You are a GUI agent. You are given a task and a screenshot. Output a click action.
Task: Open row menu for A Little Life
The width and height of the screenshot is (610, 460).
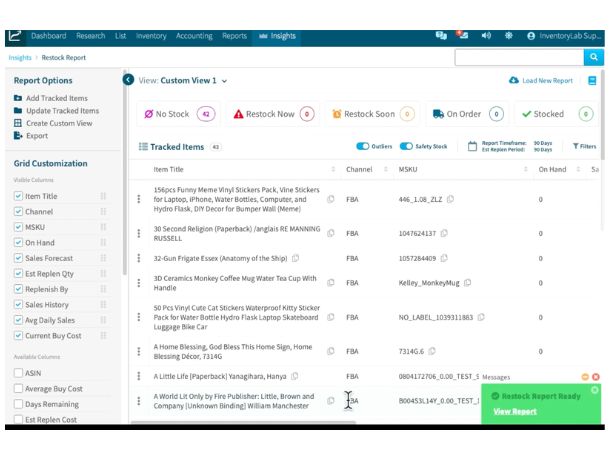pyautogui.click(x=139, y=376)
